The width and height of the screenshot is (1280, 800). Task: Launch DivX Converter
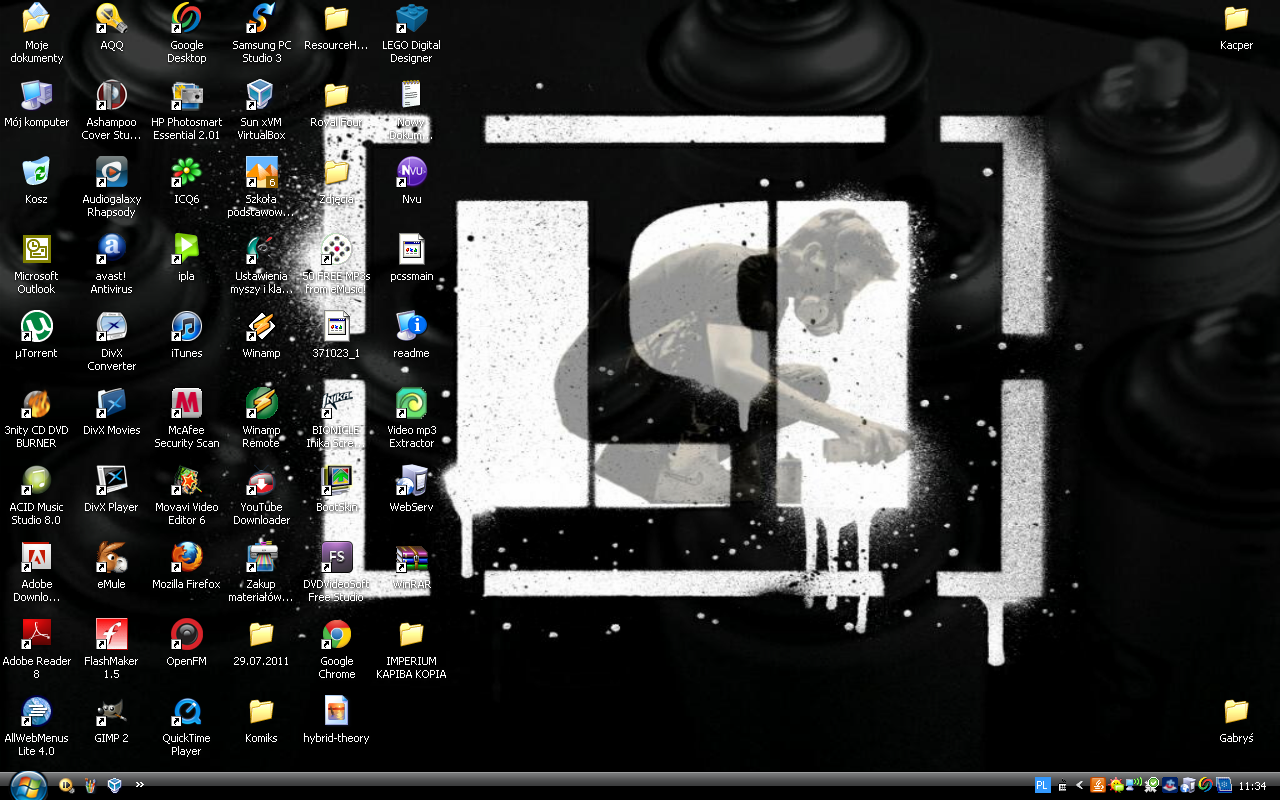click(111, 341)
